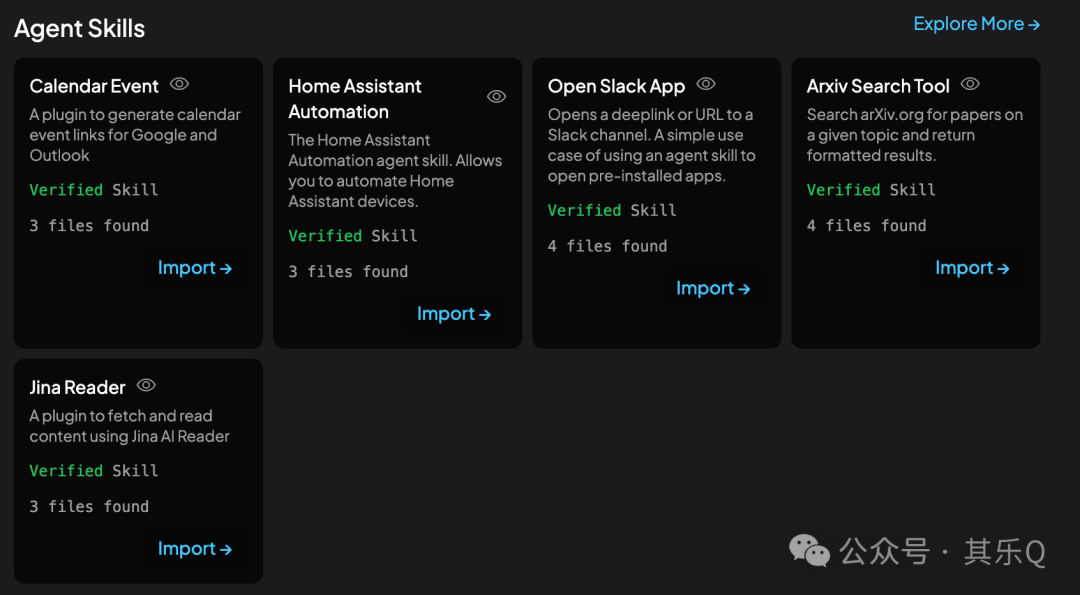The image size is (1080, 595).
Task: Click Verified Skill label on Calendar Event card
Action: tap(94, 189)
